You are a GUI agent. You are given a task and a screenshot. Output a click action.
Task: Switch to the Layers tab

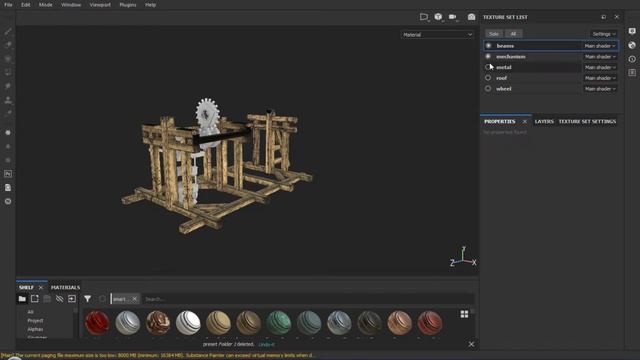[544, 122]
